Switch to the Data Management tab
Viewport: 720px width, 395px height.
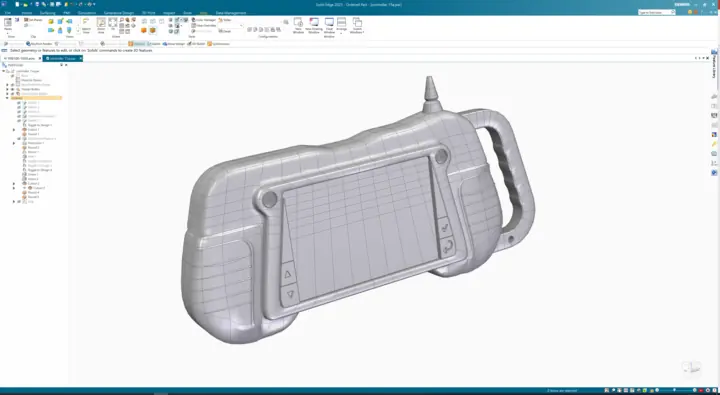(231, 13)
